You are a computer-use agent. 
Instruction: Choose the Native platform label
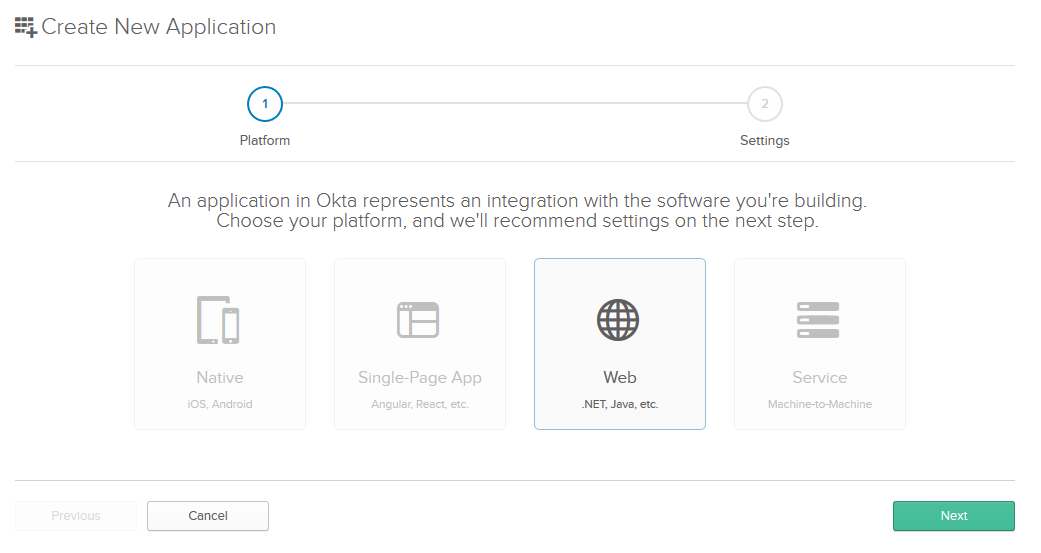point(220,378)
